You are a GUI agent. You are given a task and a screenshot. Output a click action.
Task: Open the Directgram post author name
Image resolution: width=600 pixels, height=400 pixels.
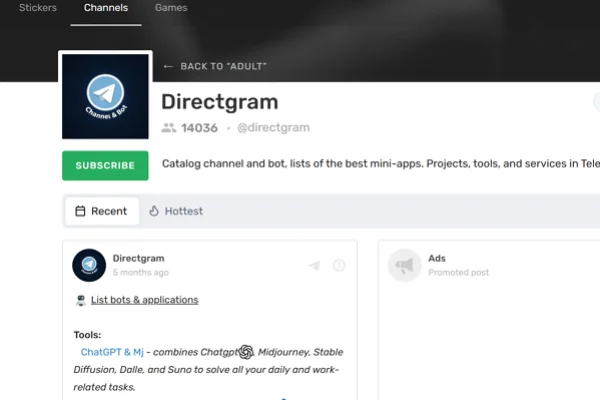(139, 258)
